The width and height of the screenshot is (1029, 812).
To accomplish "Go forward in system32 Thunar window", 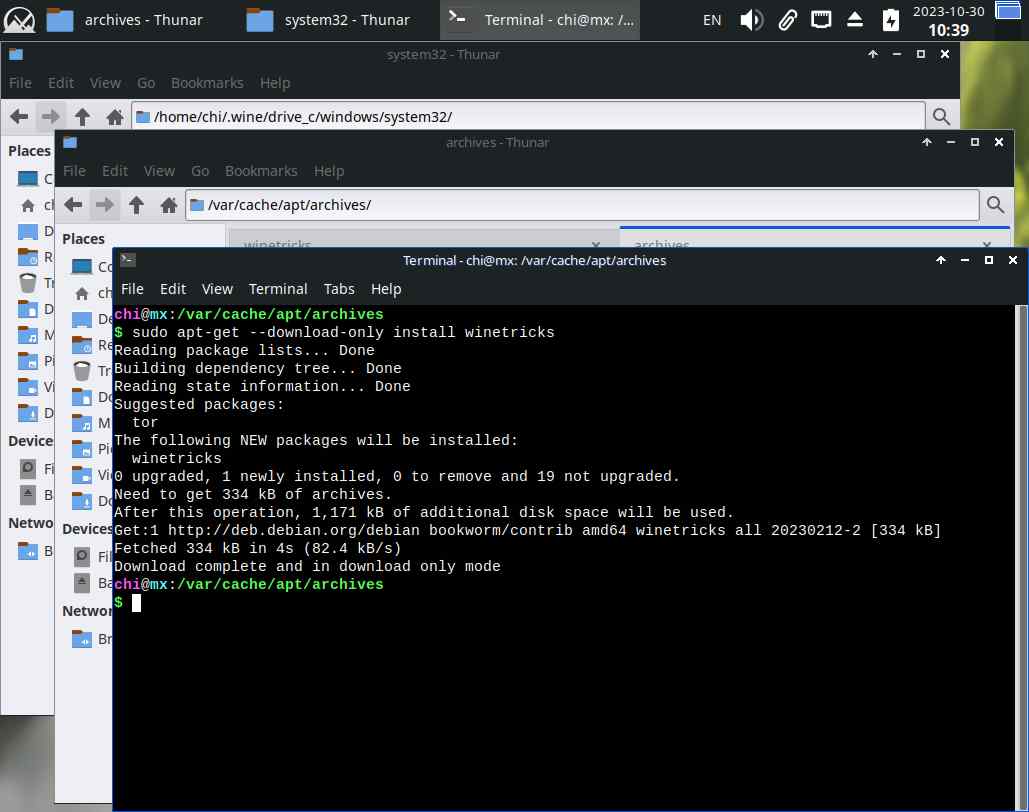I will (51, 117).
